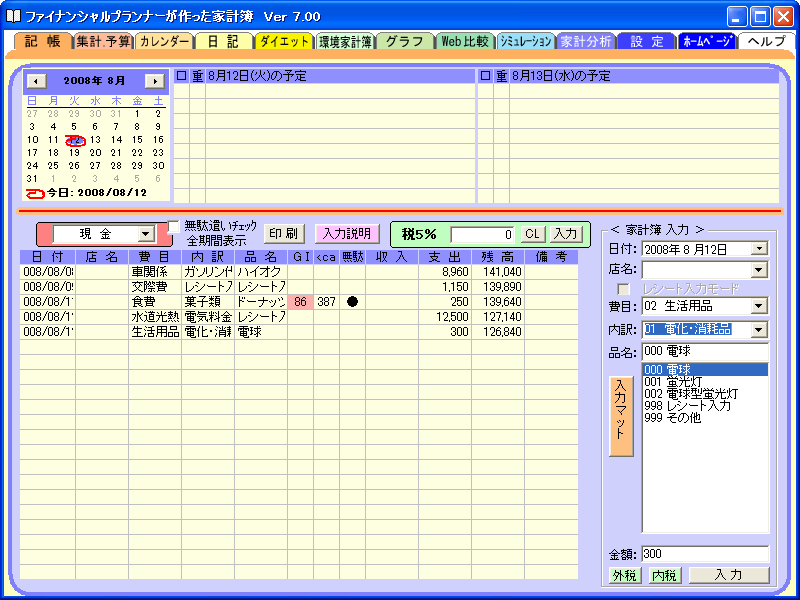
Task: Click the red today marker icon
Action: [x=35, y=193]
